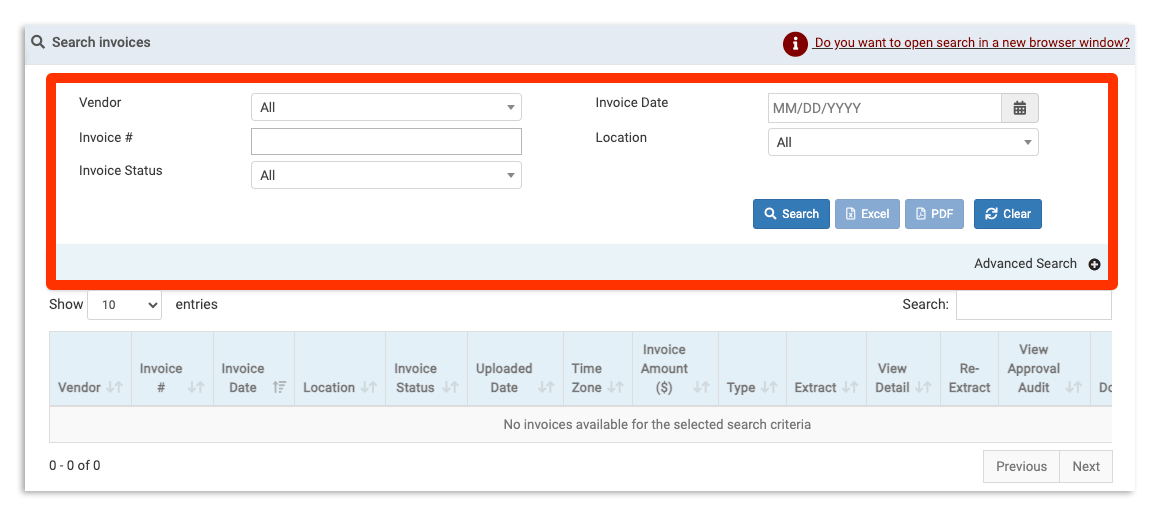Go to the Next page of results
Screen dimensions: 1160x516
pos(1085,466)
